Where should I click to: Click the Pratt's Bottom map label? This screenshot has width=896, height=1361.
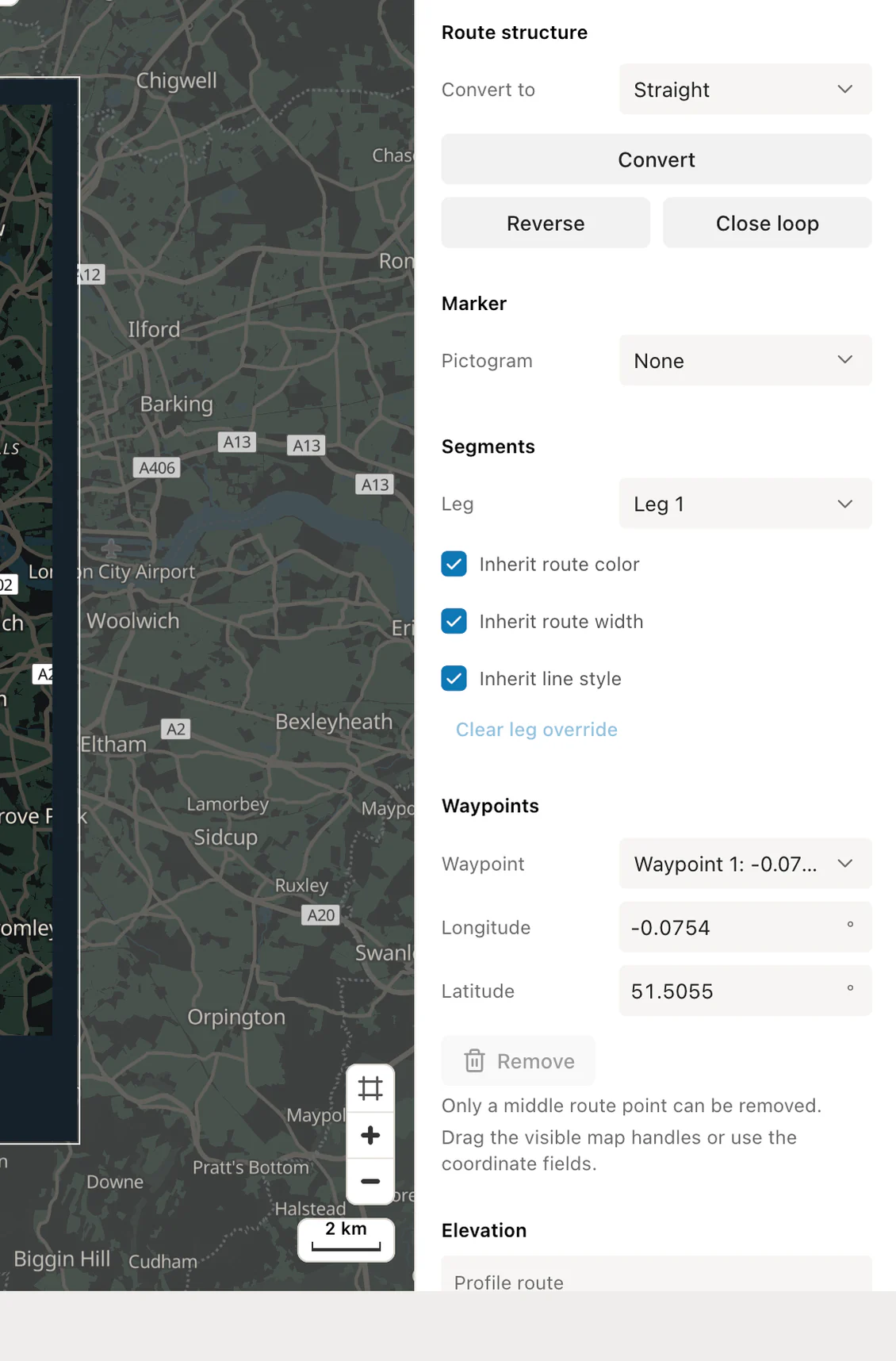point(251,1167)
